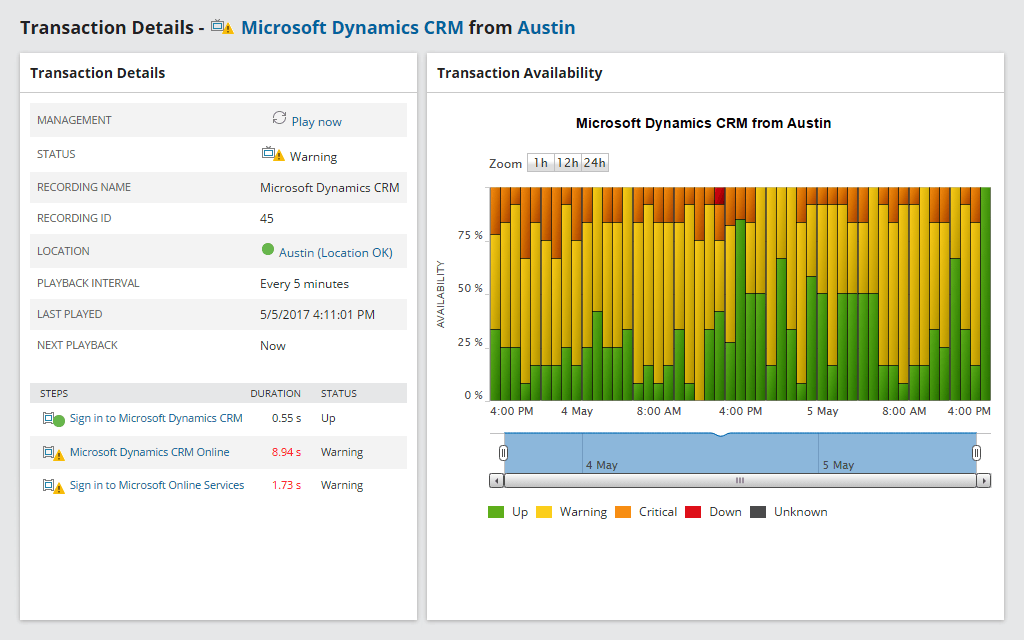
Task: Click the recording icon beside Sign in to Microsoft Dynamics CRM
Action: click(x=47, y=417)
